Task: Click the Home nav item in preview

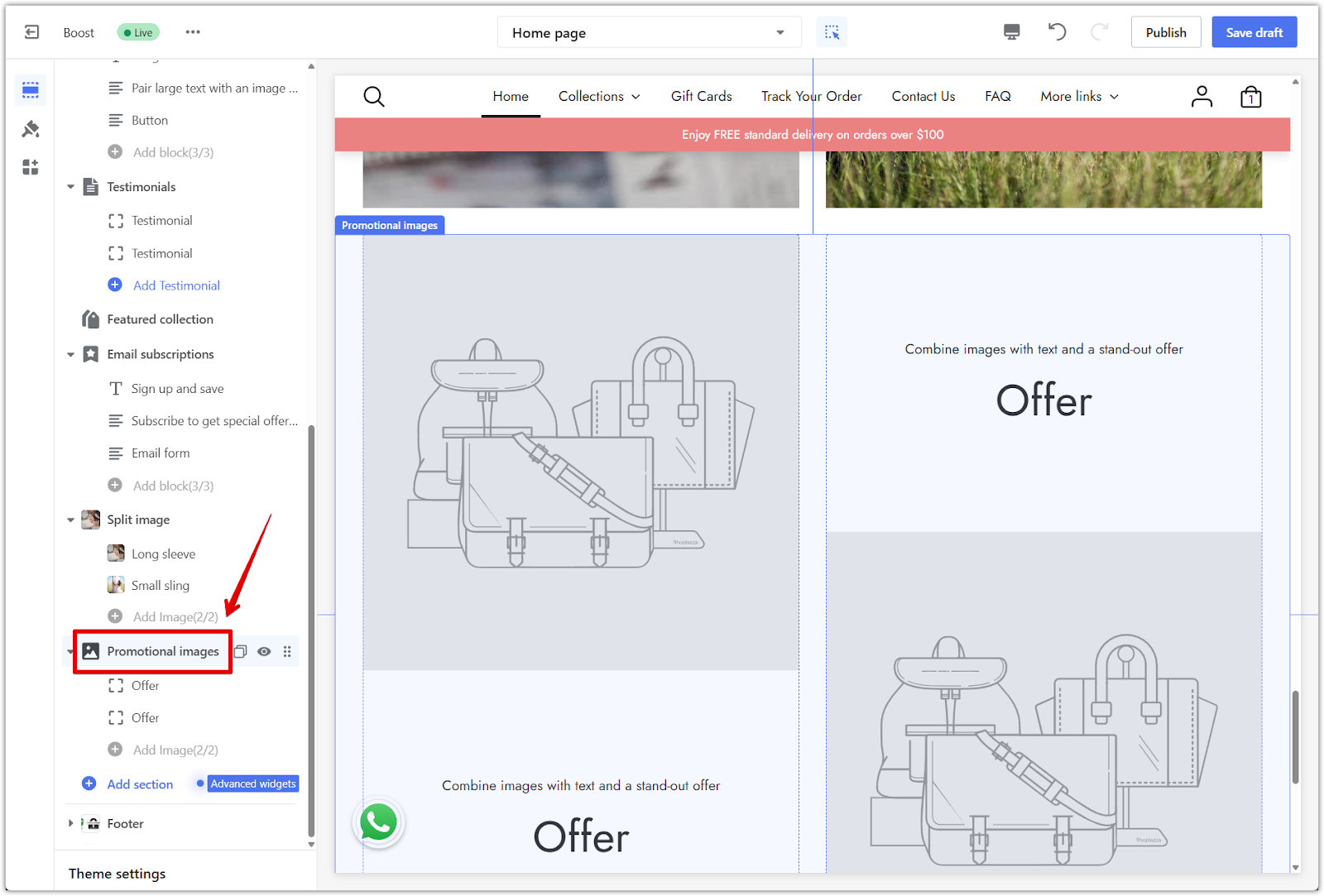Action: pyautogui.click(x=511, y=96)
